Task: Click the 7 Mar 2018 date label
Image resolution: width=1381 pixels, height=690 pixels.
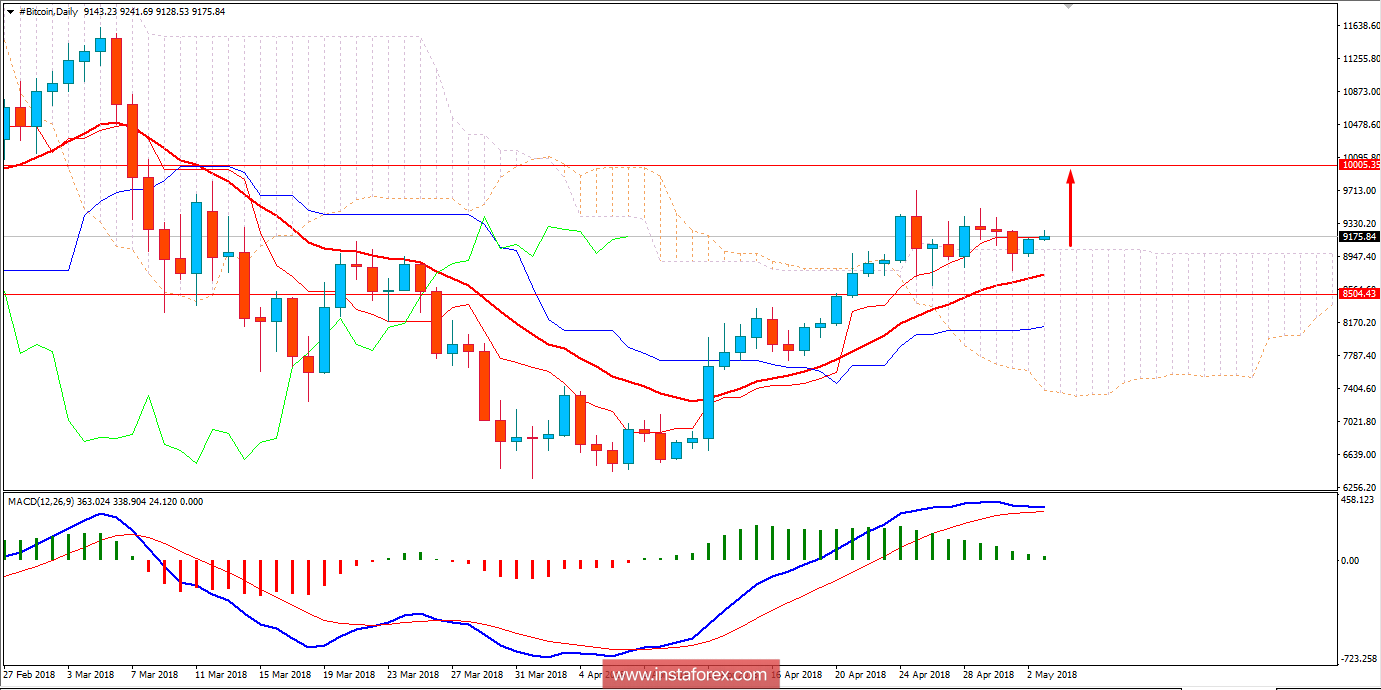Action: [156, 675]
